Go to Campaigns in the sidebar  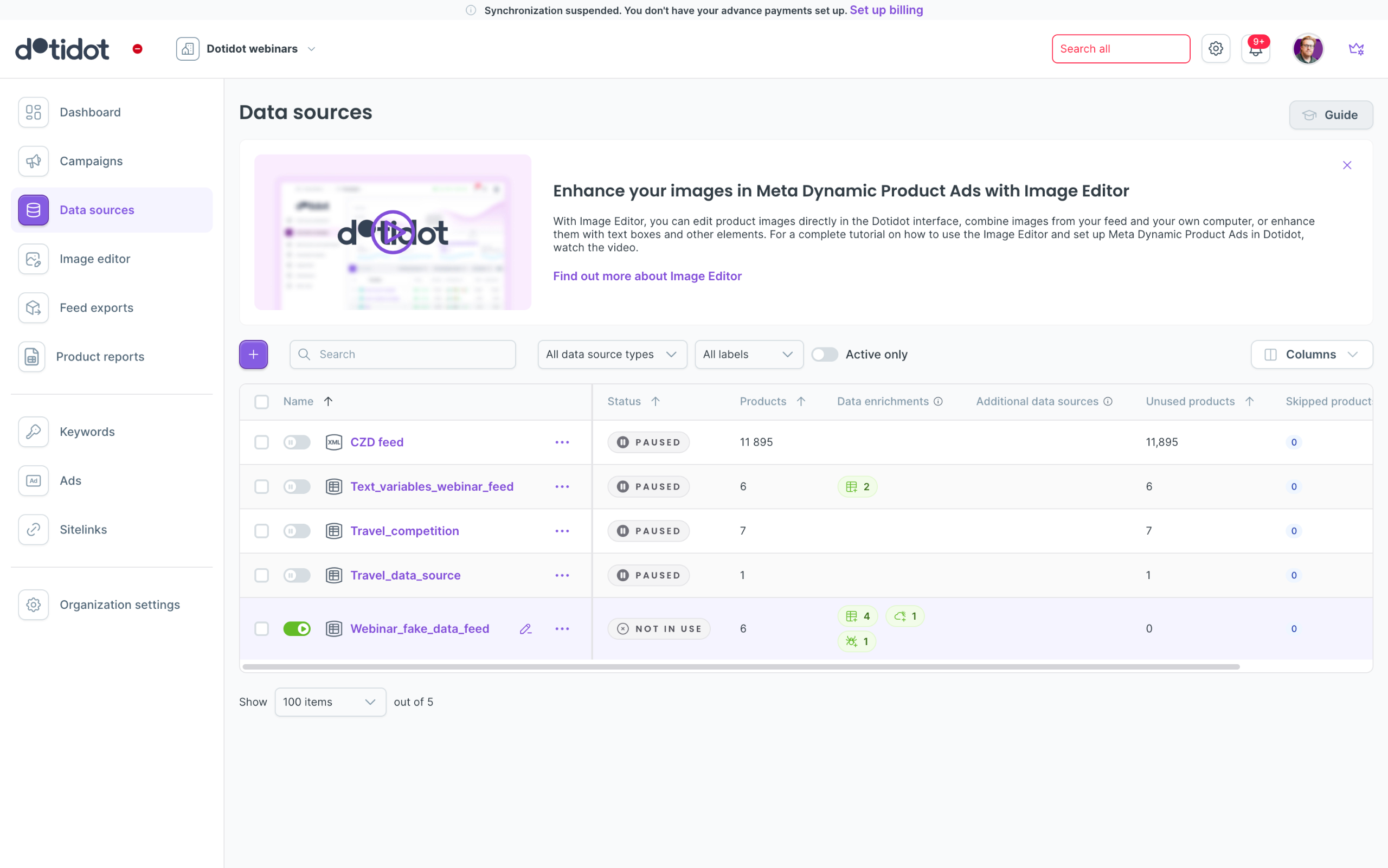click(x=91, y=160)
